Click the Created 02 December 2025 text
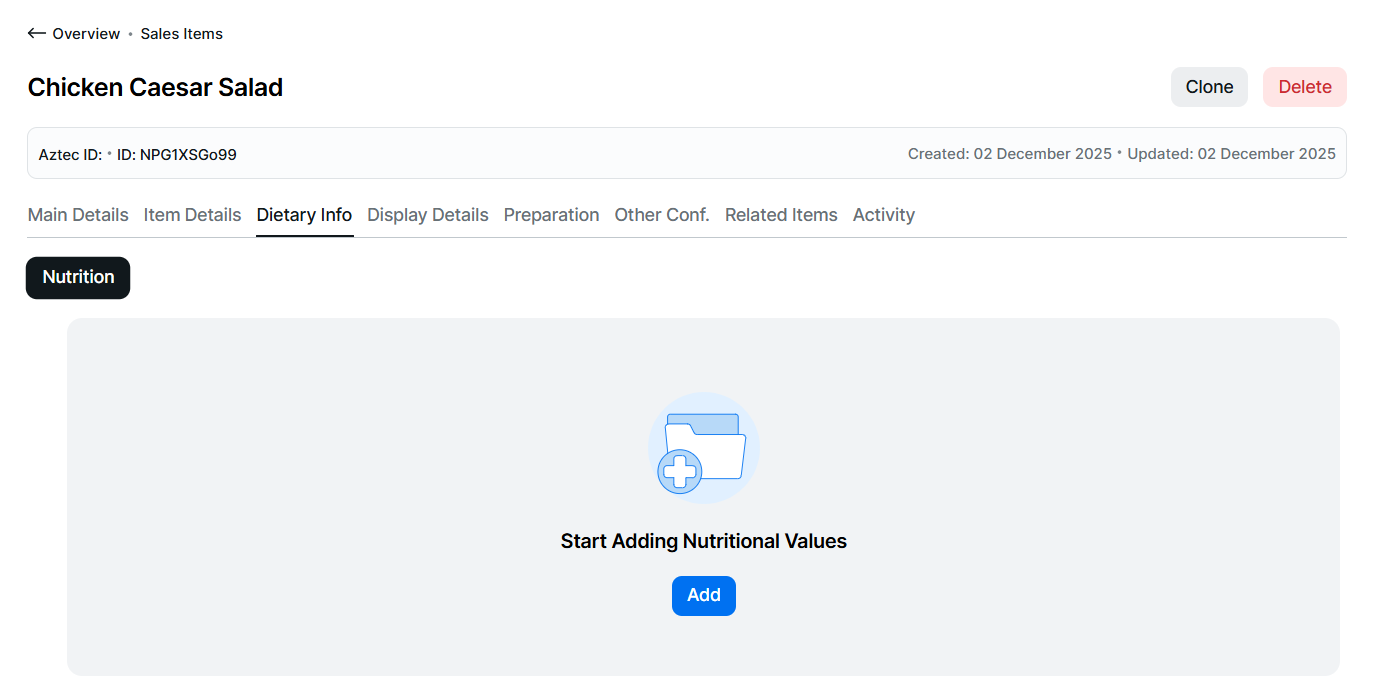 pyautogui.click(x=1009, y=154)
